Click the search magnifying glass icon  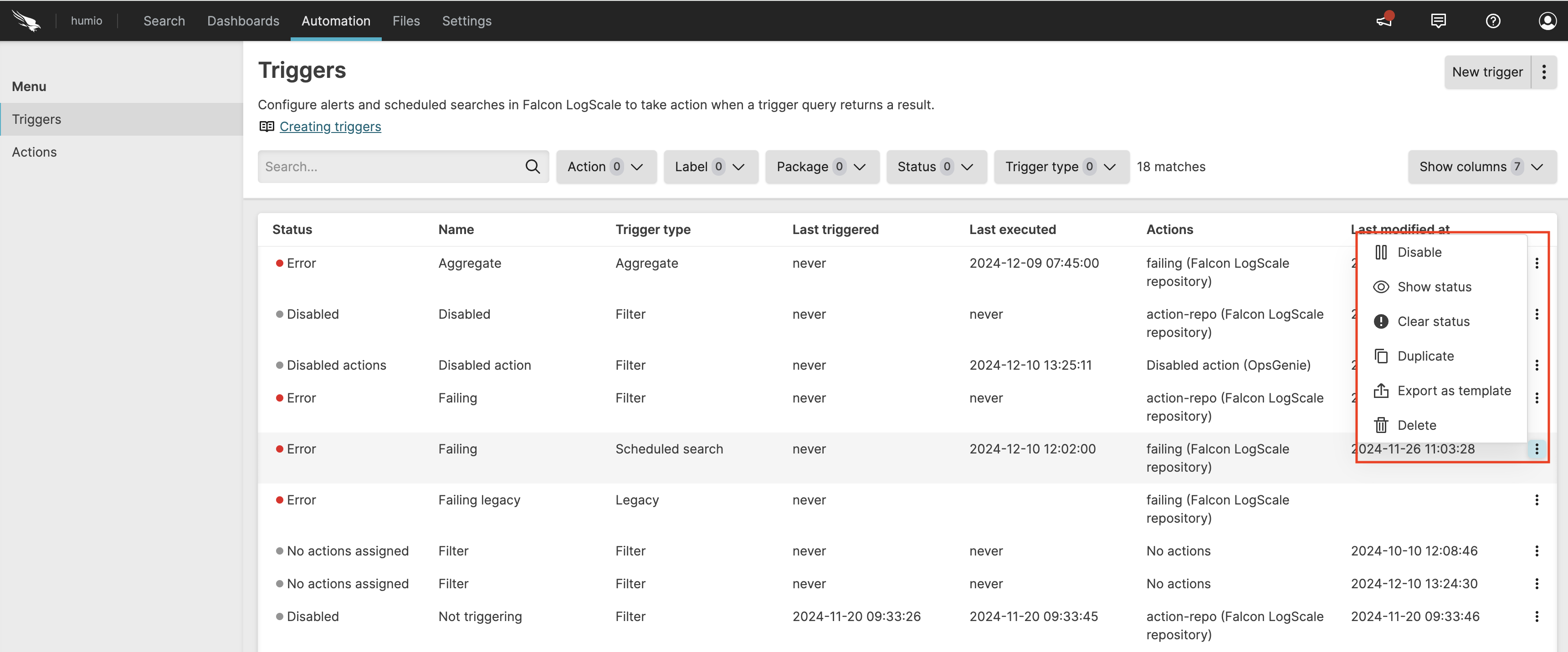coord(533,167)
